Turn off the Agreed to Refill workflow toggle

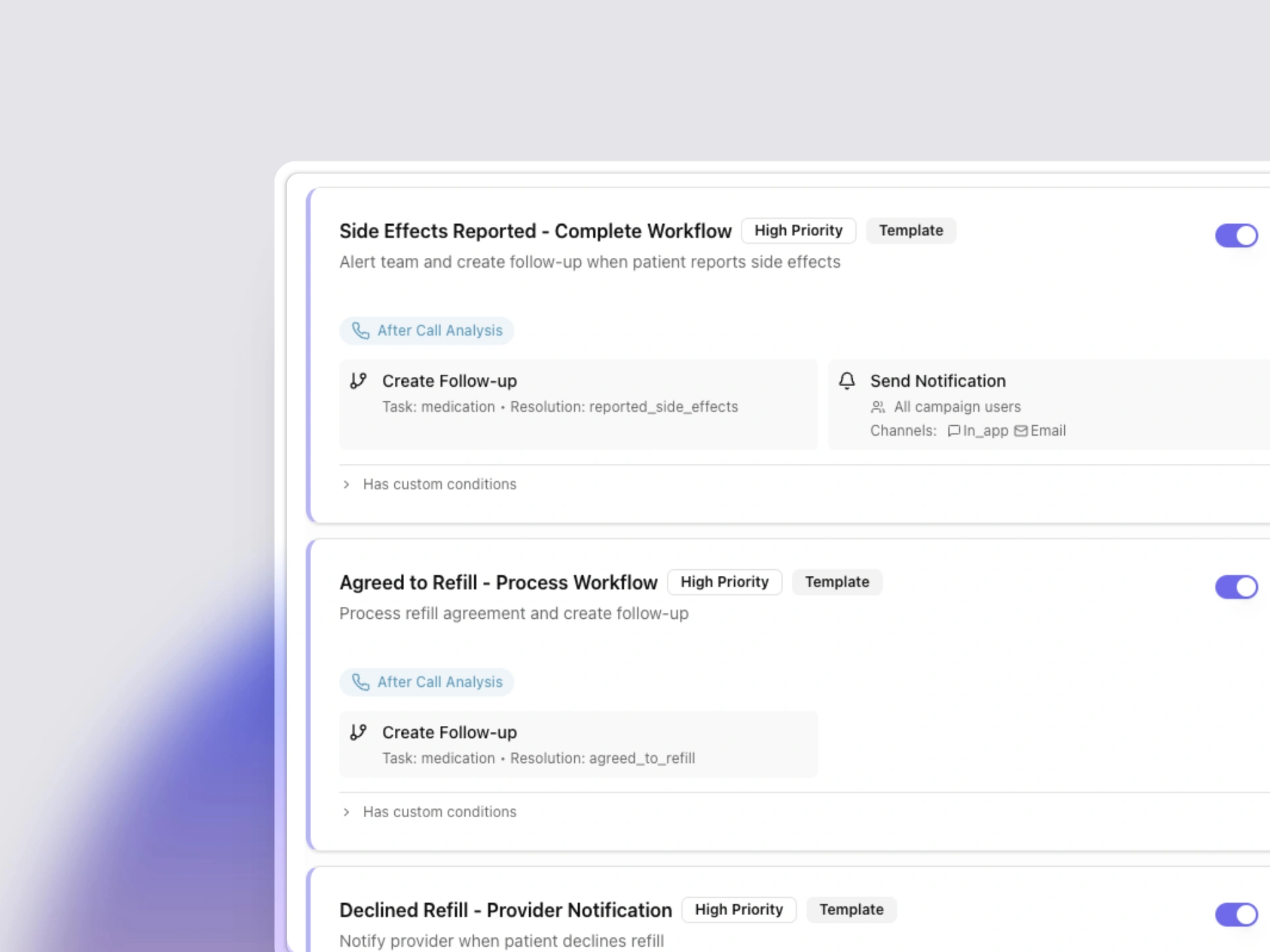(1236, 587)
